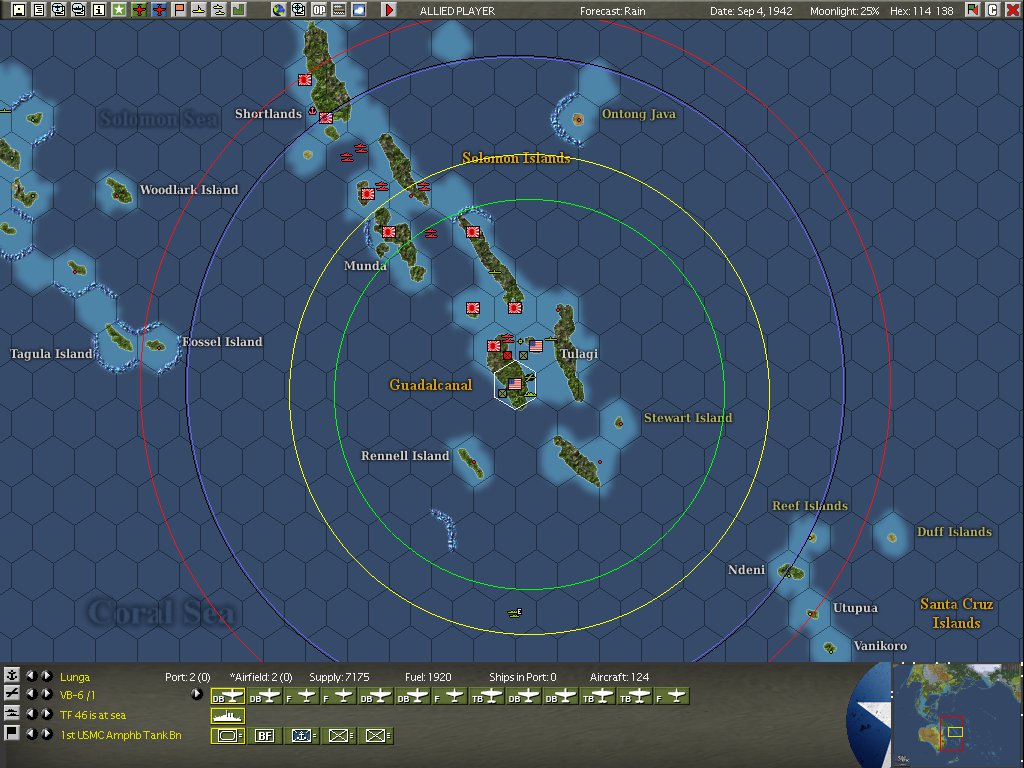Click the green and red flag icon top right
The image size is (1024, 768).
point(973,10)
